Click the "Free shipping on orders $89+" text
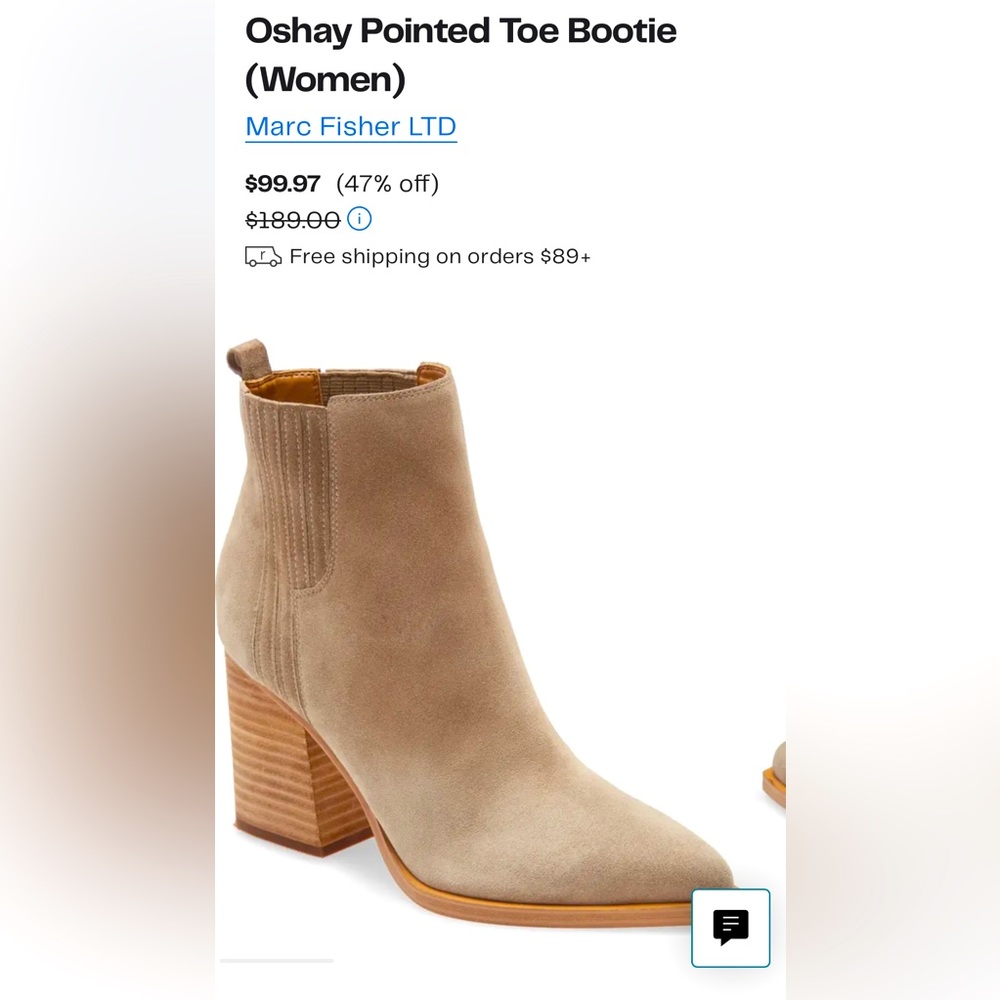 tap(439, 256)
